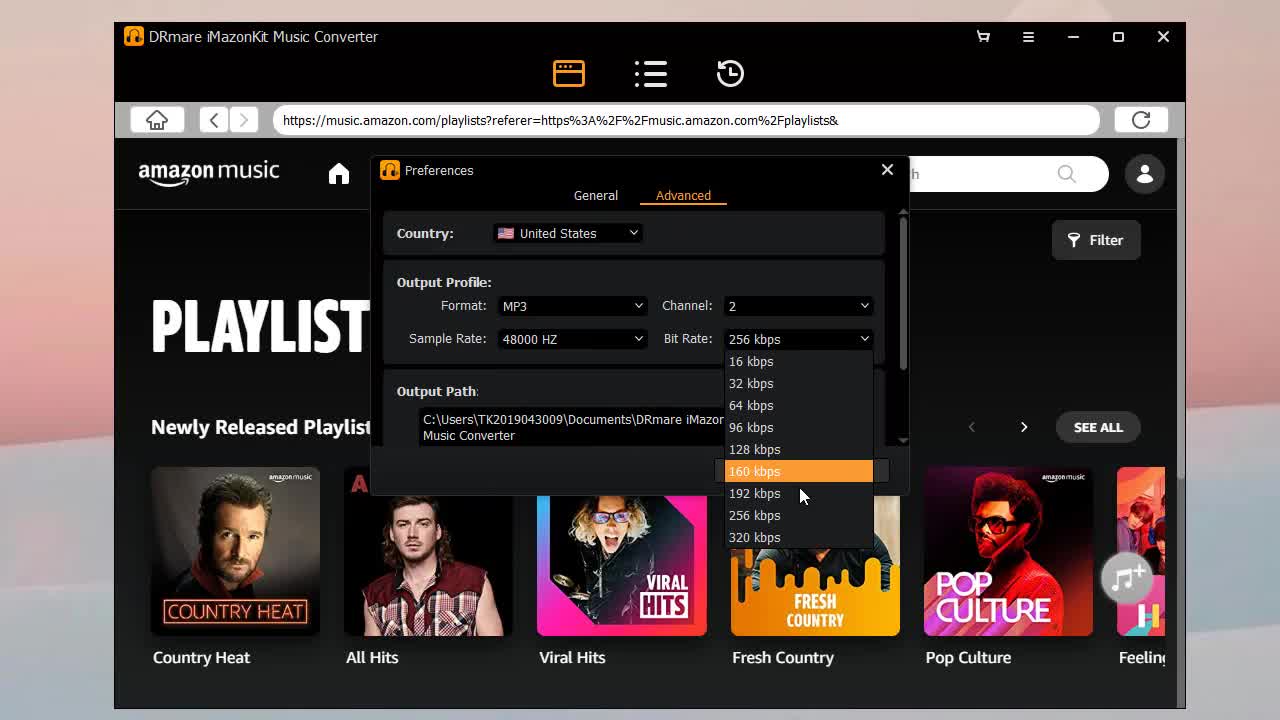Show previous playlists with left chevron
Screen dimensions: 1280x720
click(x=971, y=427)
